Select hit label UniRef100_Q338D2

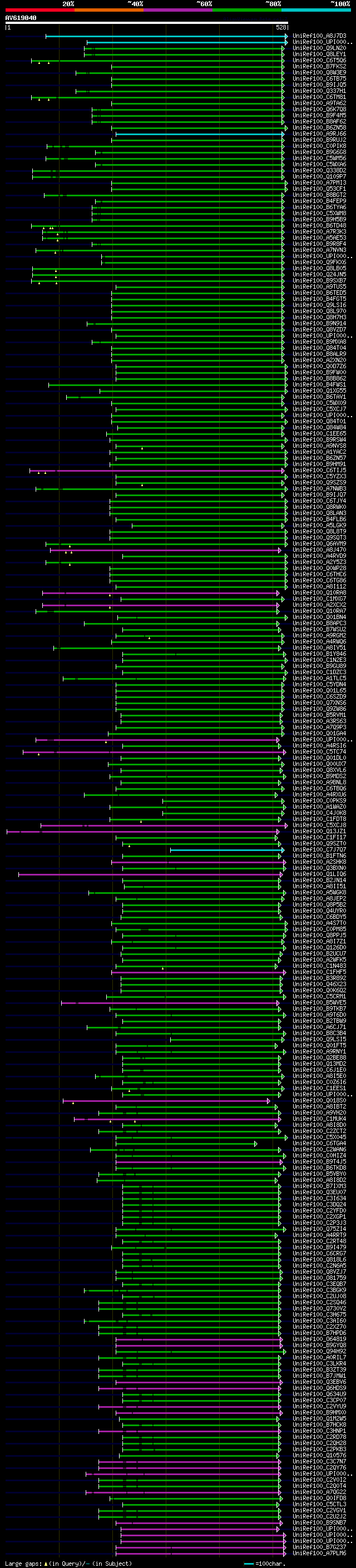[319, 171]
